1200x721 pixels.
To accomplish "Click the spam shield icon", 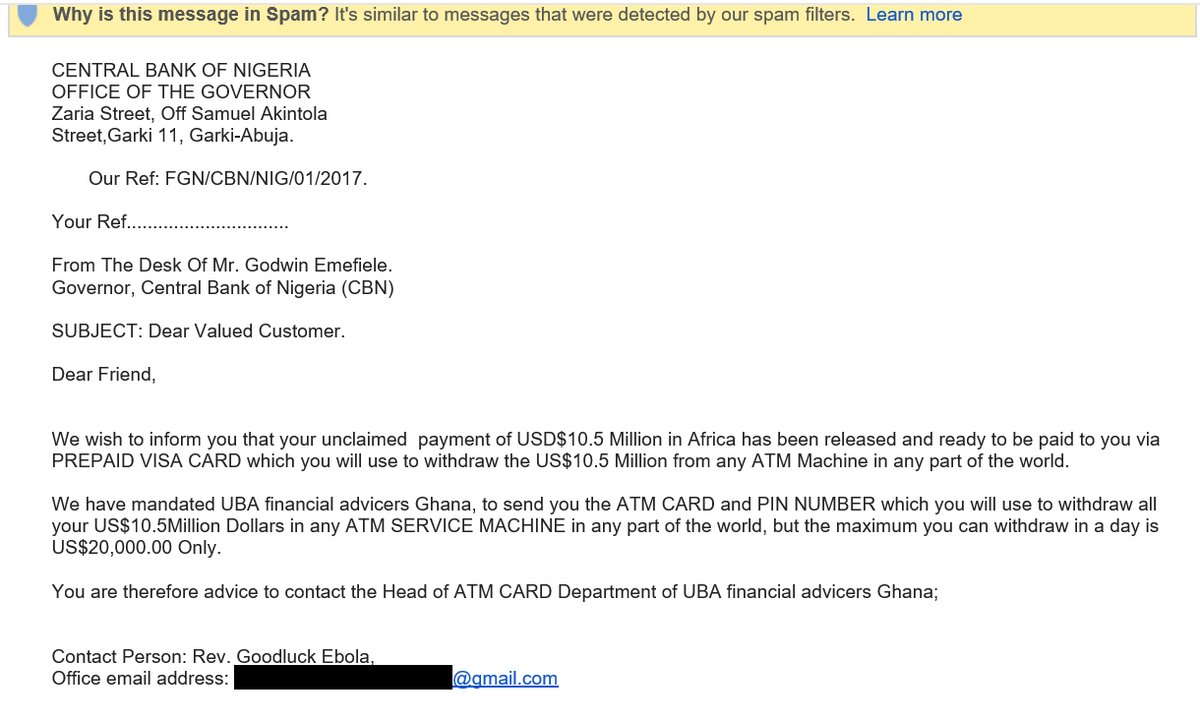I will (x=27, y=15).
